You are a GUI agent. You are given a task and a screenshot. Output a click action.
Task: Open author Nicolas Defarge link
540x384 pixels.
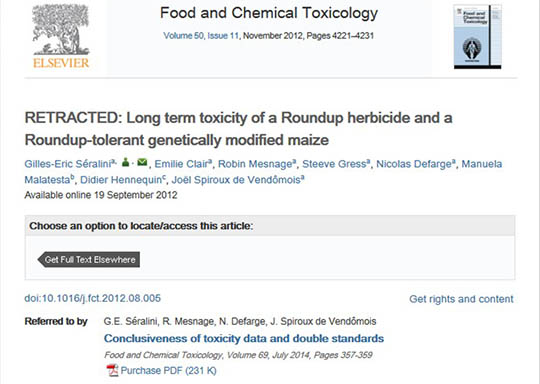[x=414, y=164]
